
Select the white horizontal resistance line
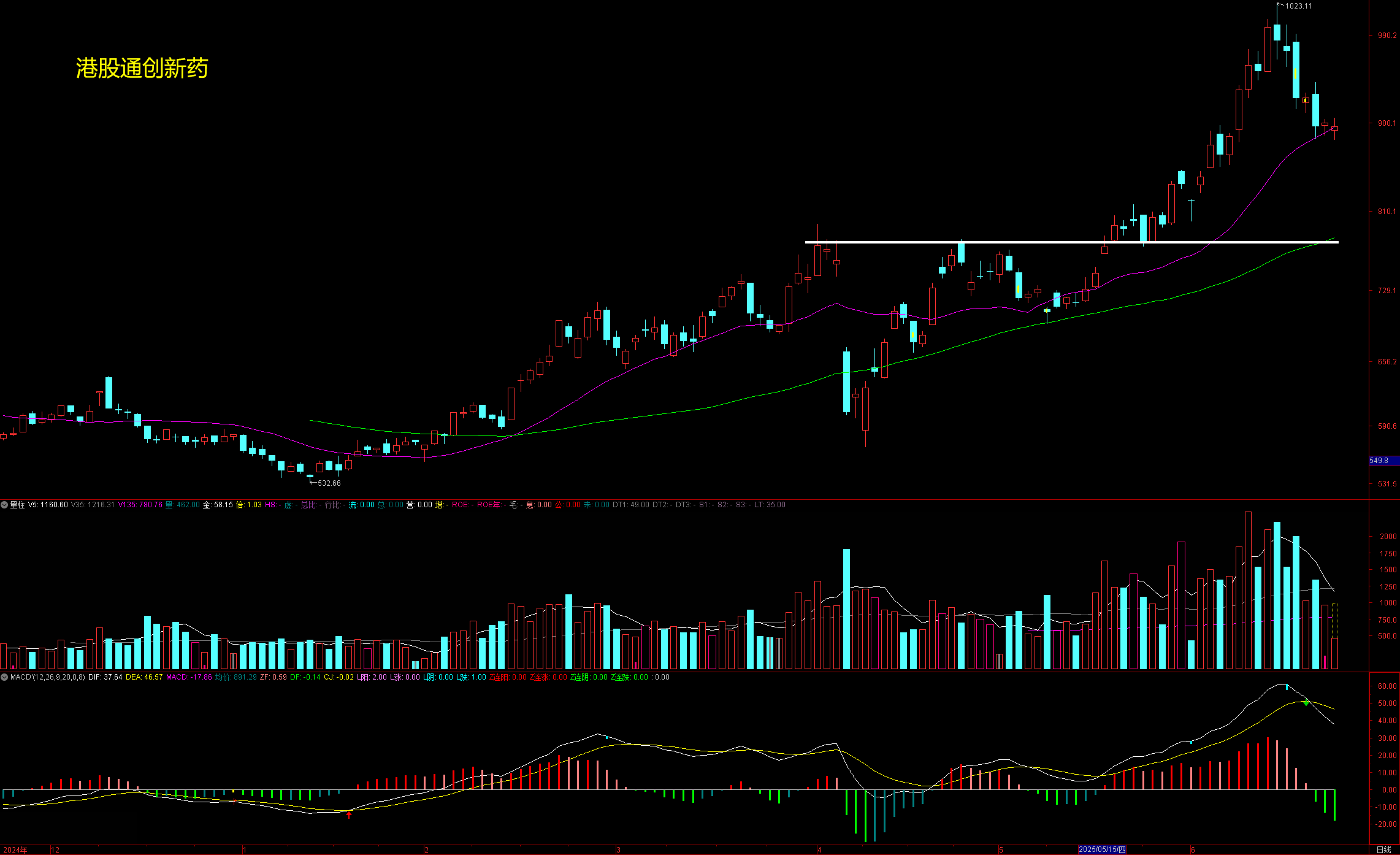click(x=1071, y=242)
